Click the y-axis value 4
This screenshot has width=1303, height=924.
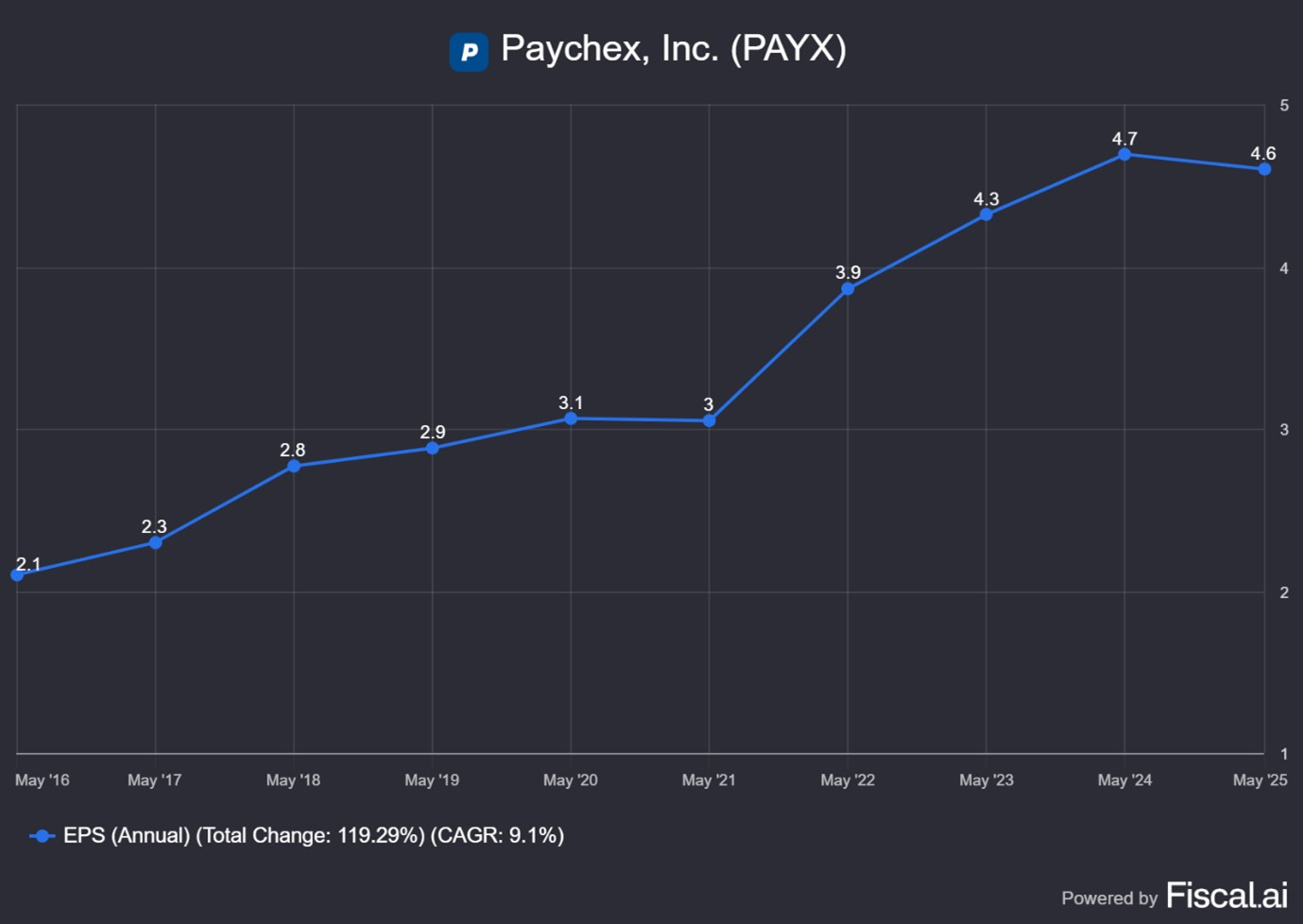click(1284, 268)
